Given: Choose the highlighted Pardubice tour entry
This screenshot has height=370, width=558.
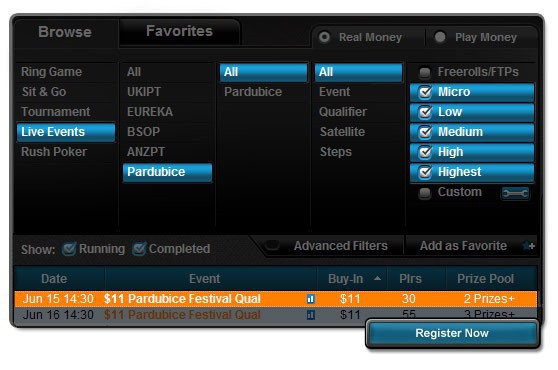Looking at the screenshot, I should (x=167, y=172).
